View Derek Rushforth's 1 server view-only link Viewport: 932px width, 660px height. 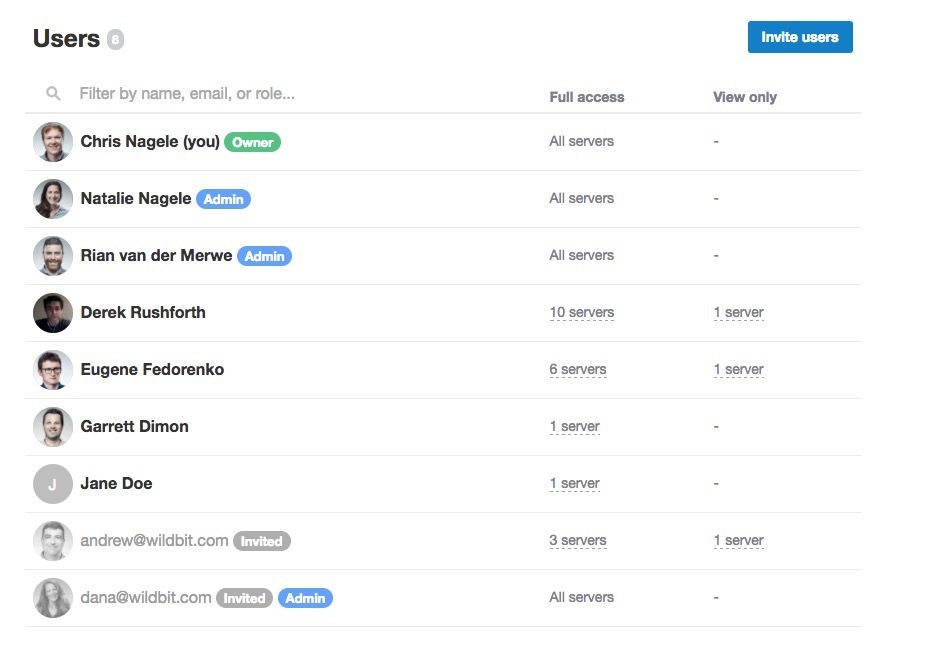point(738,313)
